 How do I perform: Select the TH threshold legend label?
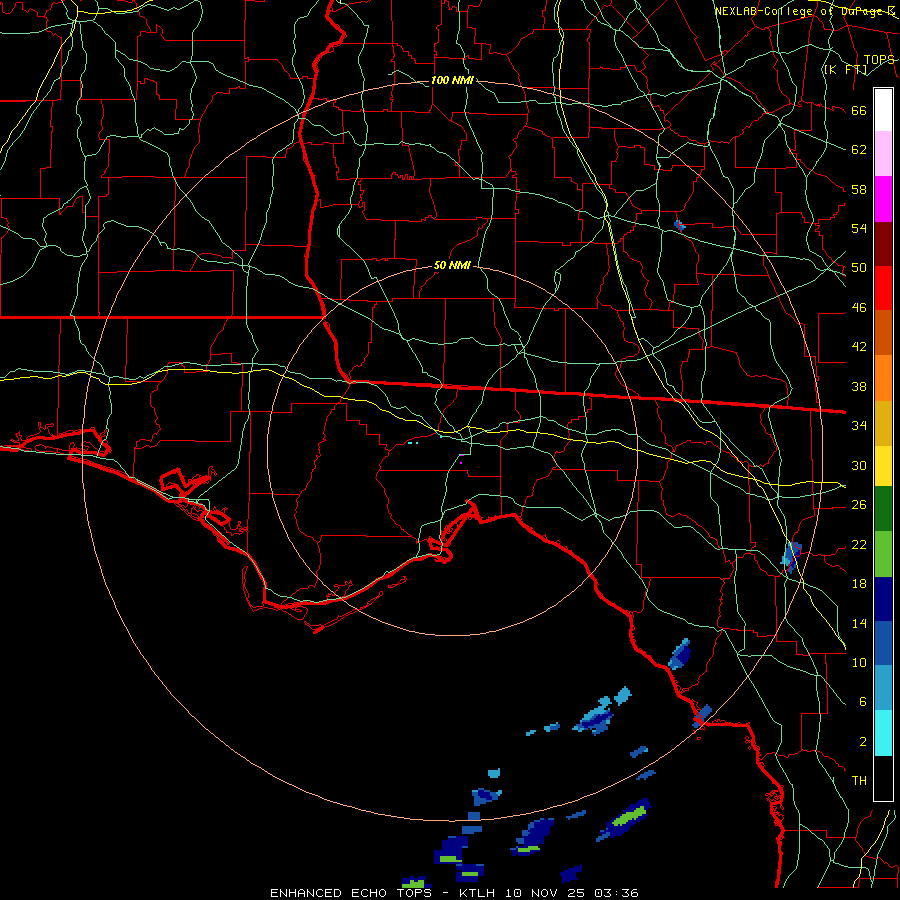[x=859, y=781]
